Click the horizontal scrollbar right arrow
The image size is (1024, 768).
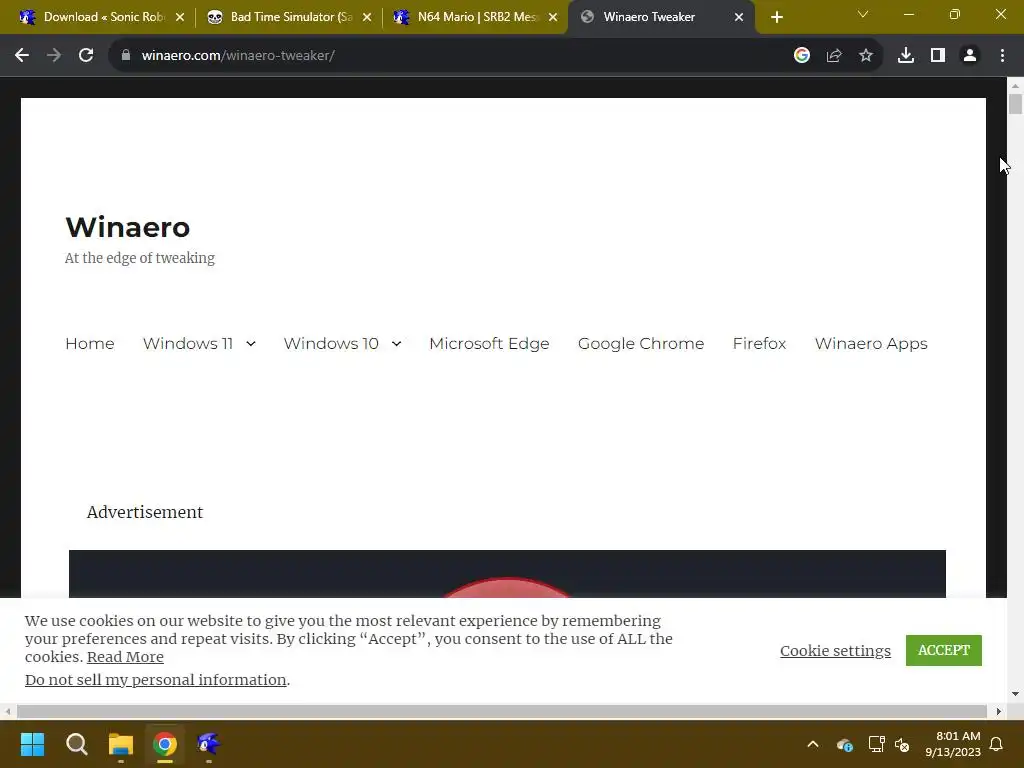(999, 711)
